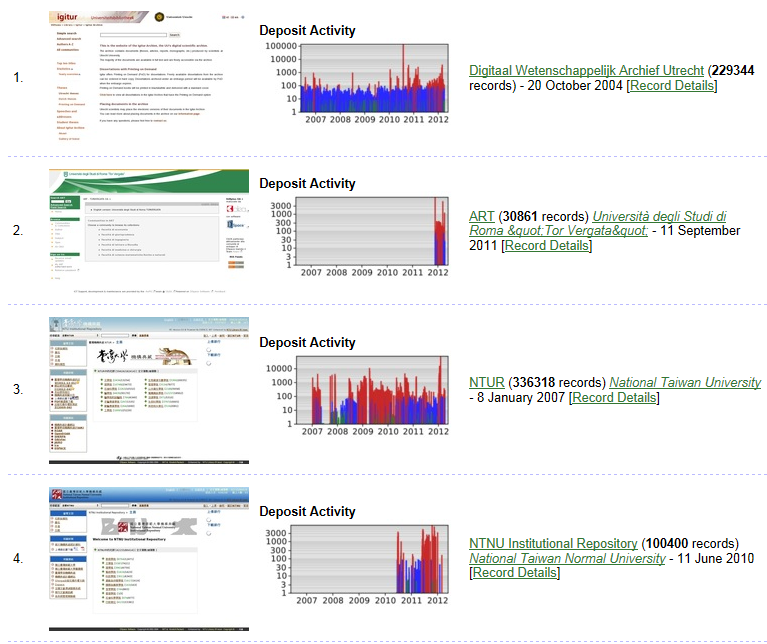
Task: Open the ART repository link
Action: [481, 217]
